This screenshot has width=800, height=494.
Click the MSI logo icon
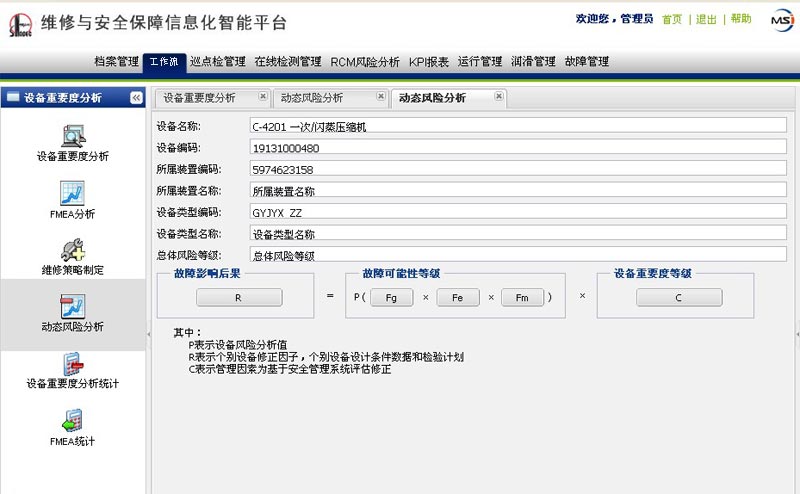click(781, 19)
